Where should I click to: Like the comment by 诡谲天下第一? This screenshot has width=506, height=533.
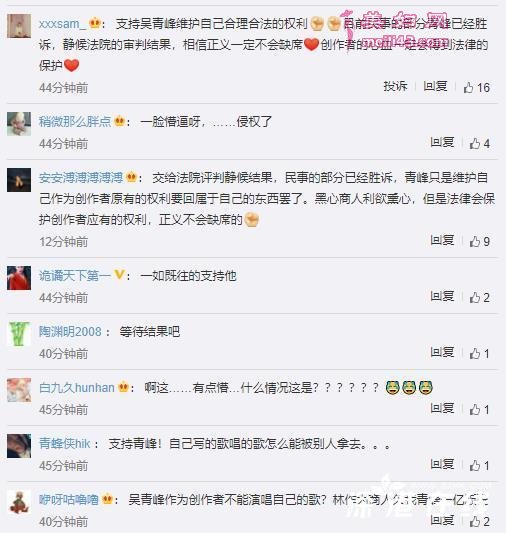pos(480,298)
